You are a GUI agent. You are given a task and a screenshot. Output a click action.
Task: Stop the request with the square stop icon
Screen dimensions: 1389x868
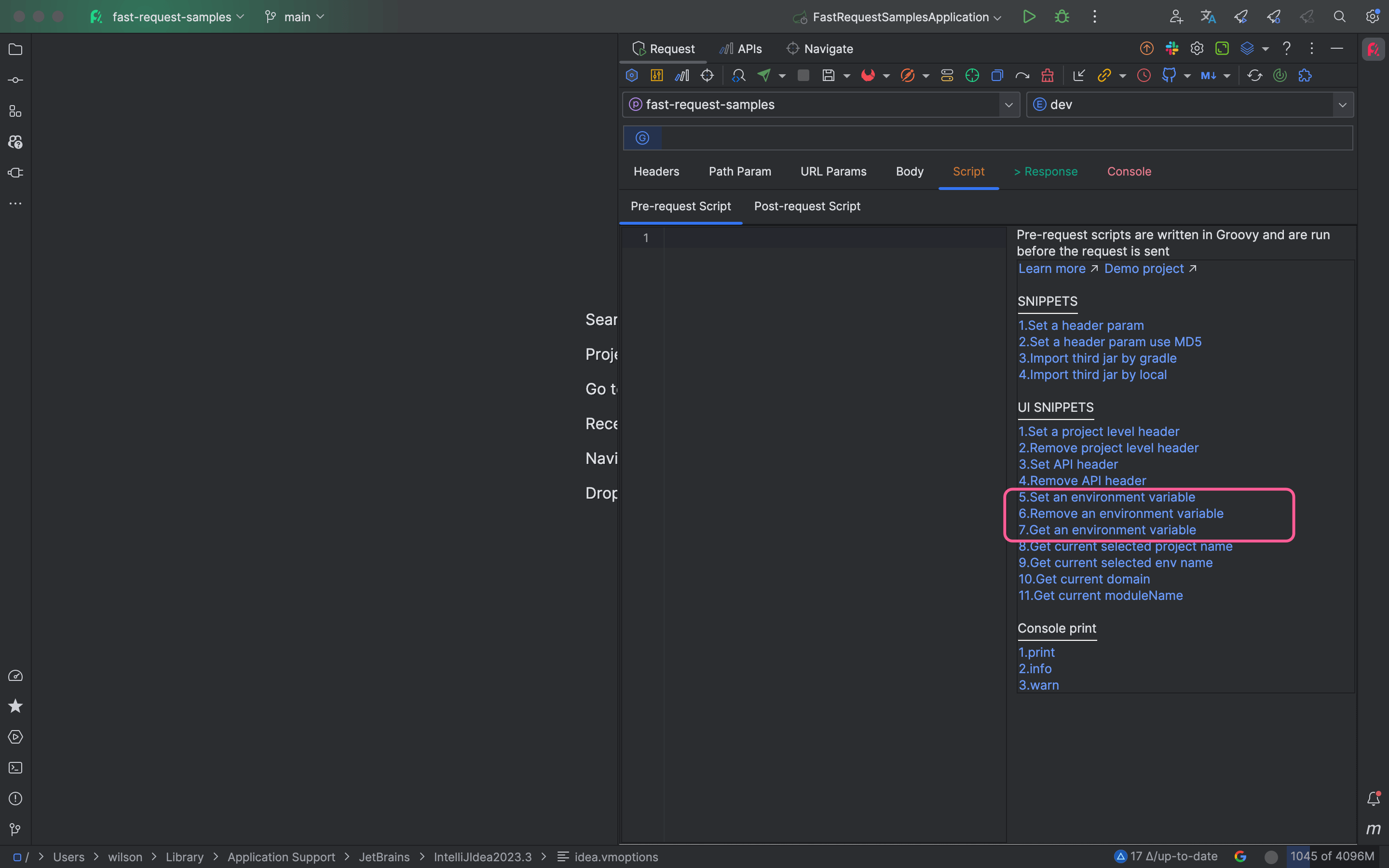click(803, 75)
